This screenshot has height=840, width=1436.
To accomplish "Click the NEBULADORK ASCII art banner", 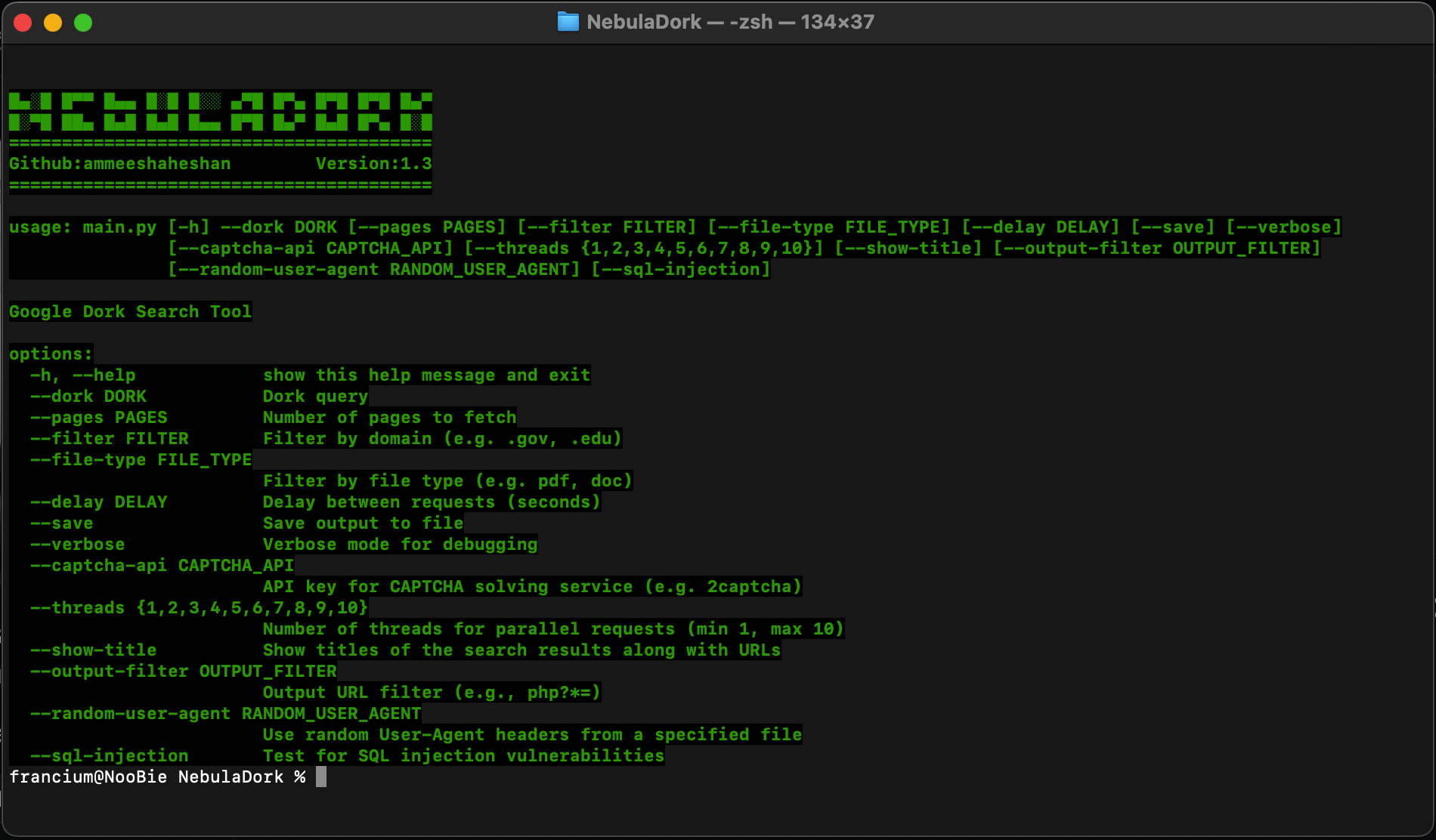I will click(x=221, y=112).
